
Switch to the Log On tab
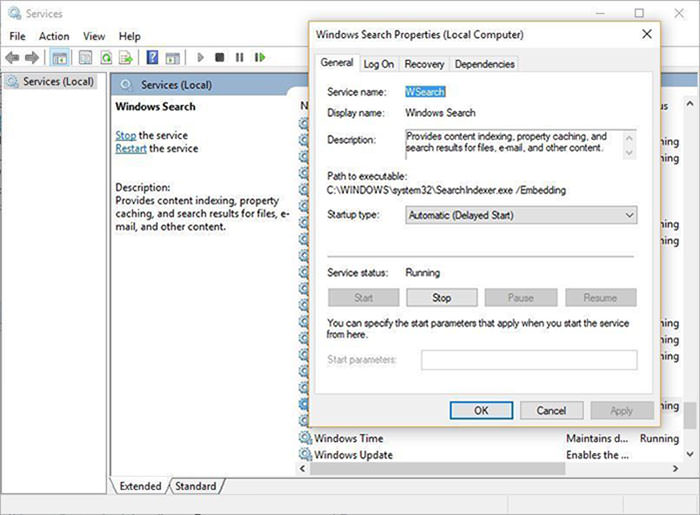[x=378, y=64]
